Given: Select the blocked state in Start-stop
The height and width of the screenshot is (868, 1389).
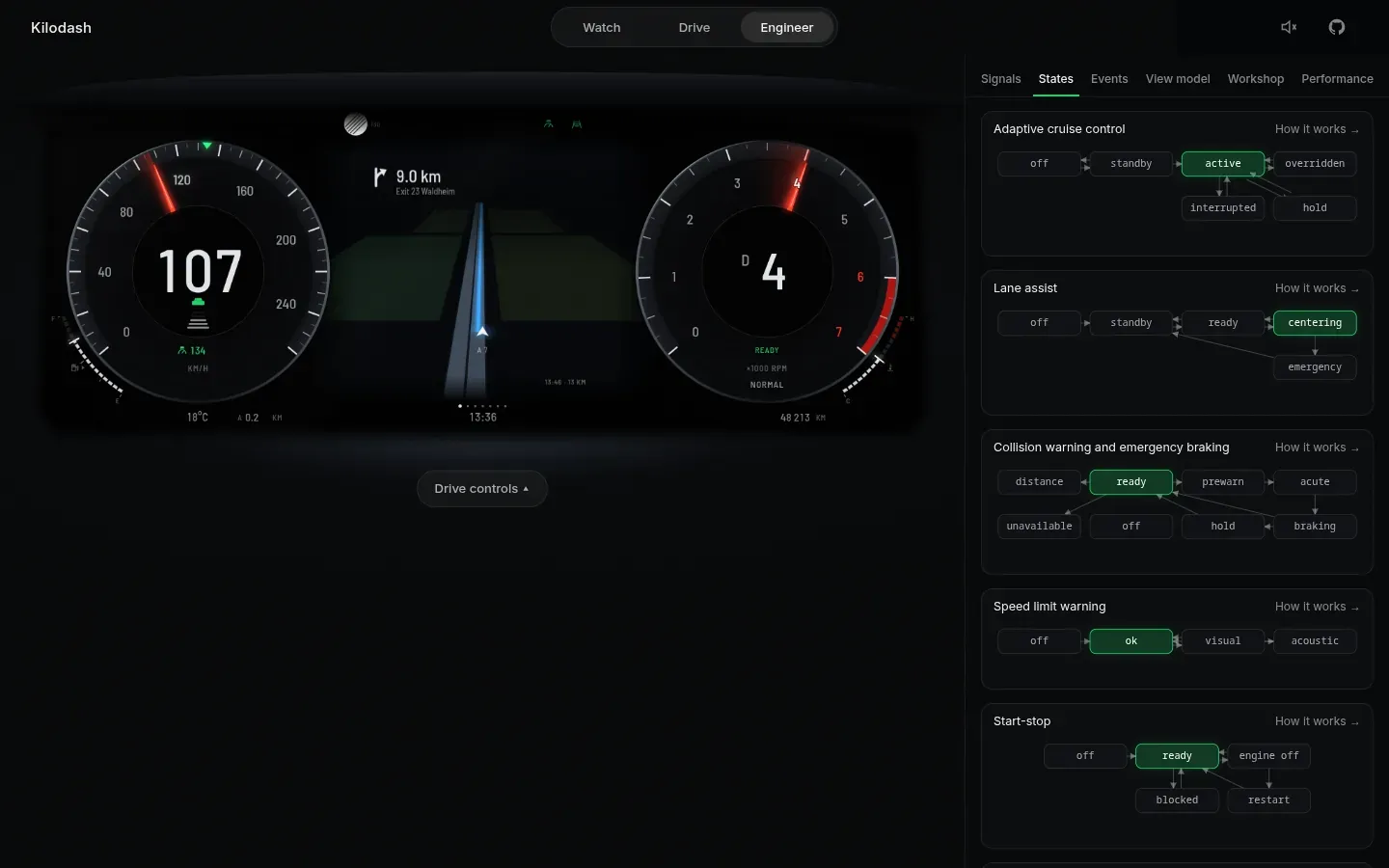Looking at the screenshot, I should pos(1177,800).
